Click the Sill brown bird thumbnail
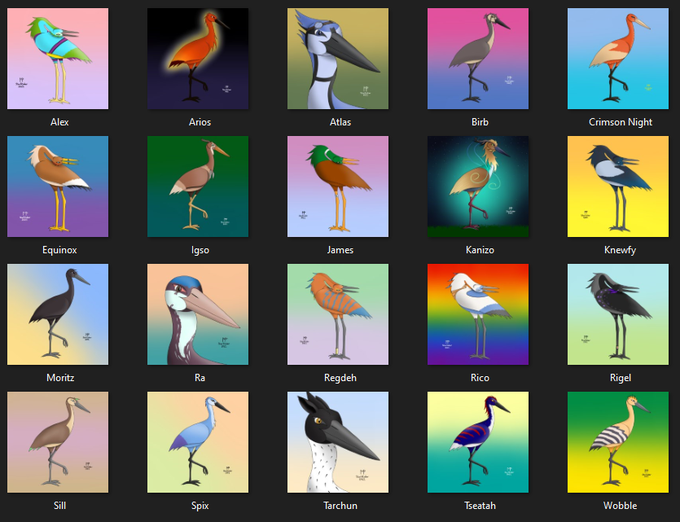 tap(58, 442)
